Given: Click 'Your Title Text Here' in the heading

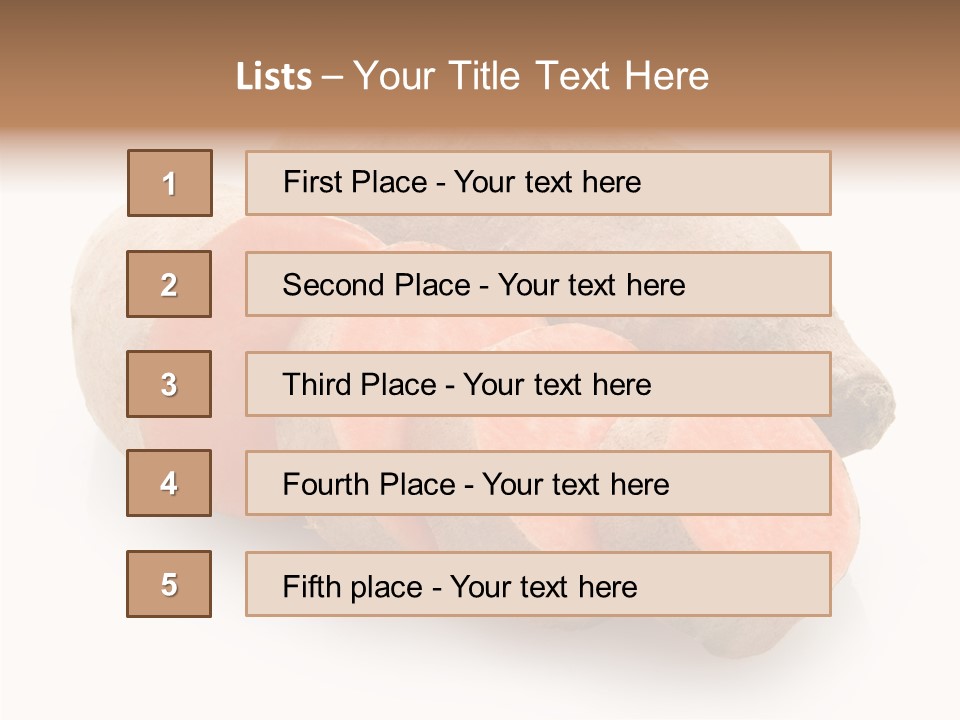Looking at the screenshot, I should 531,77.
